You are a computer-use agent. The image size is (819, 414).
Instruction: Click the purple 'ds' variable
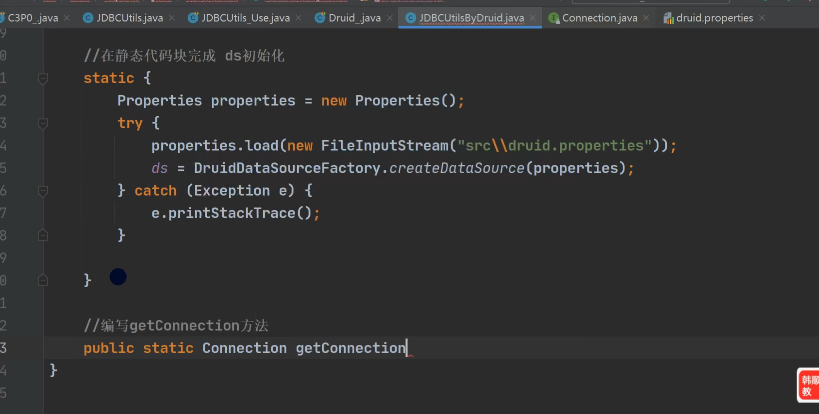[x=159, y=168]
